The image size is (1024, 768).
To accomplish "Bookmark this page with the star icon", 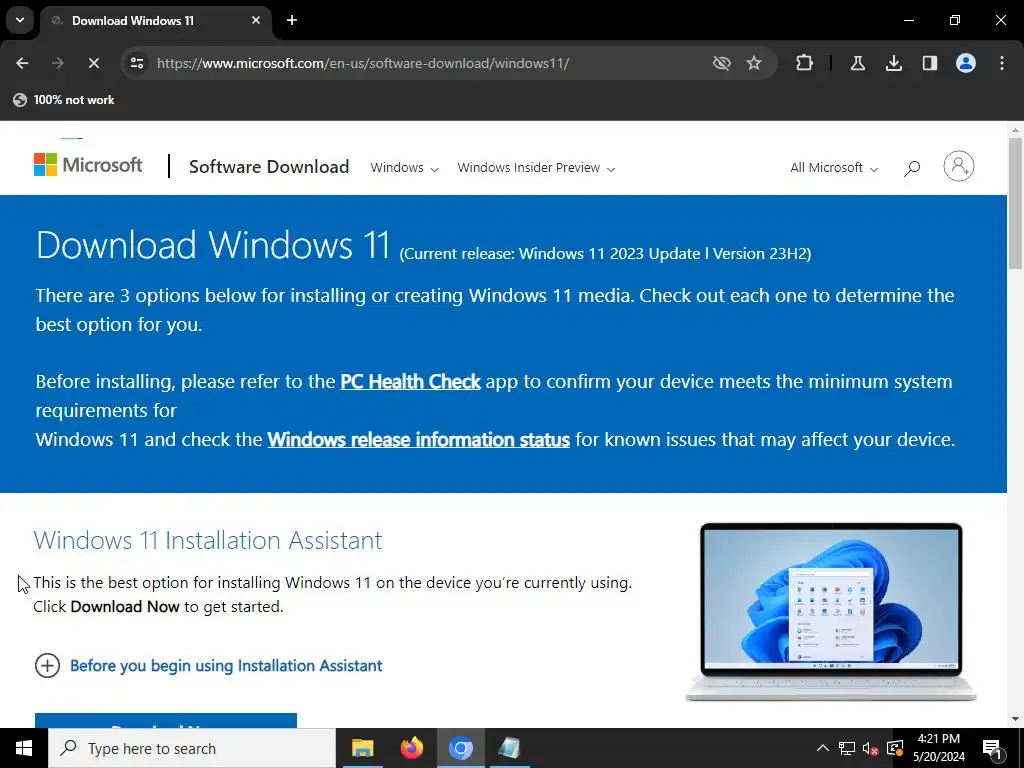I will click(x=754, y=63).
